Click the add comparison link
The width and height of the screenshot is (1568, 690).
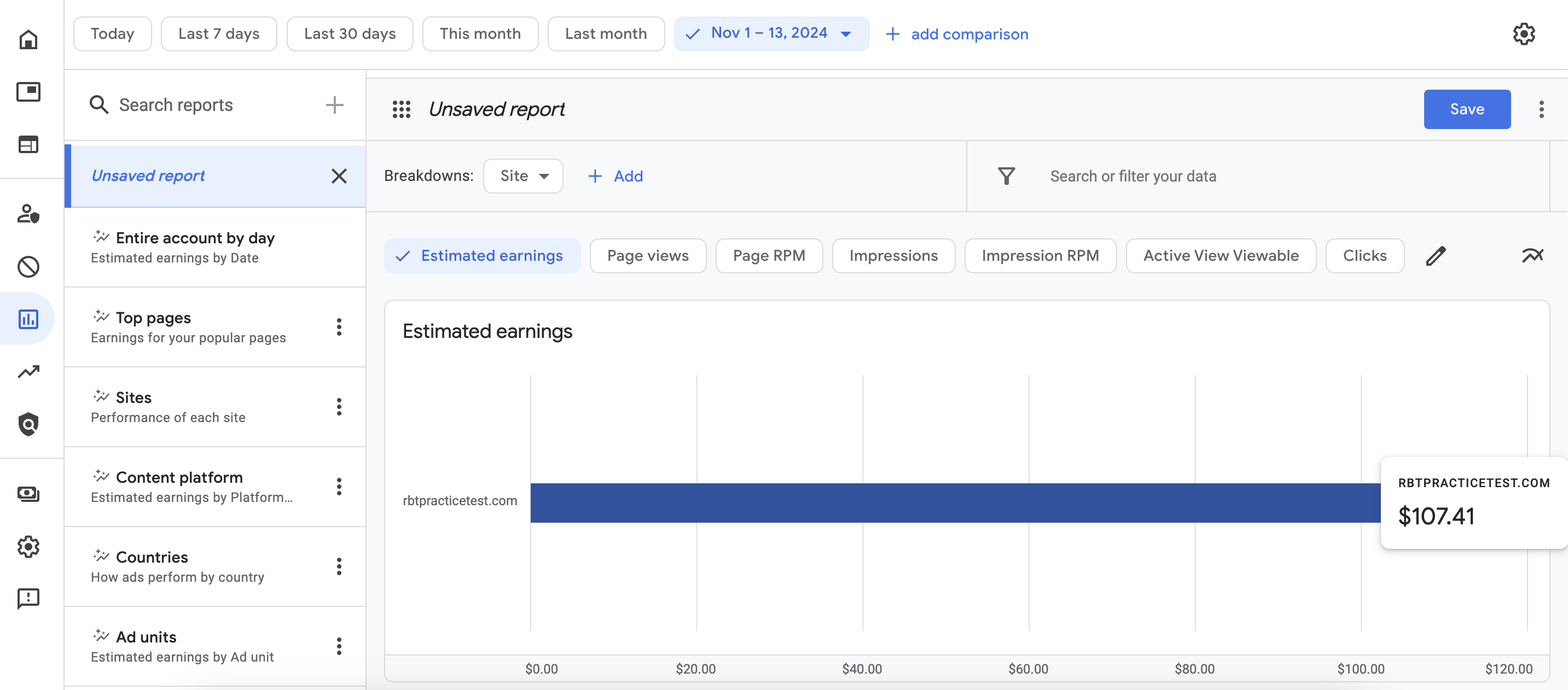956,34
